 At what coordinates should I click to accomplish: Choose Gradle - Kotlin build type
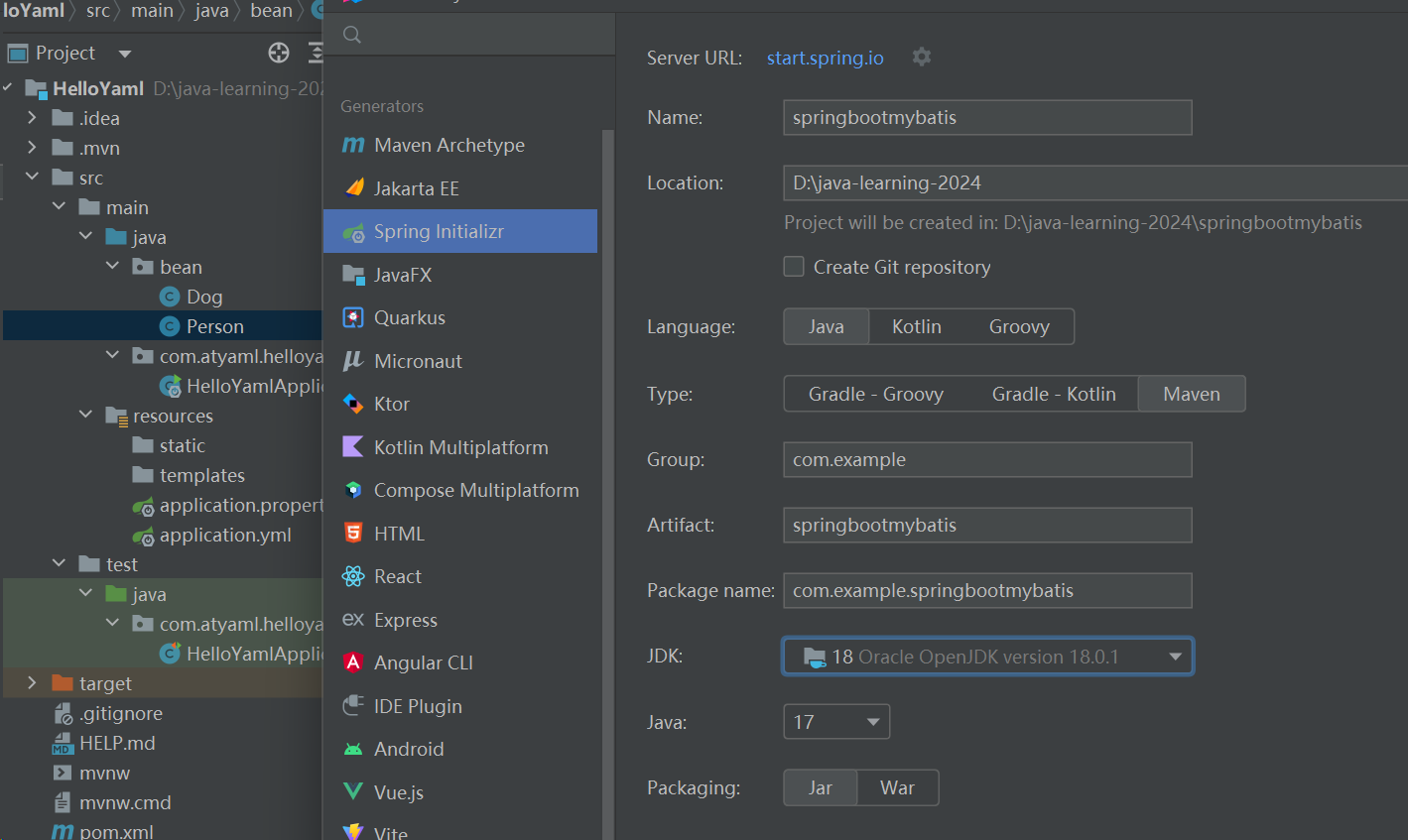point(1054,394)
